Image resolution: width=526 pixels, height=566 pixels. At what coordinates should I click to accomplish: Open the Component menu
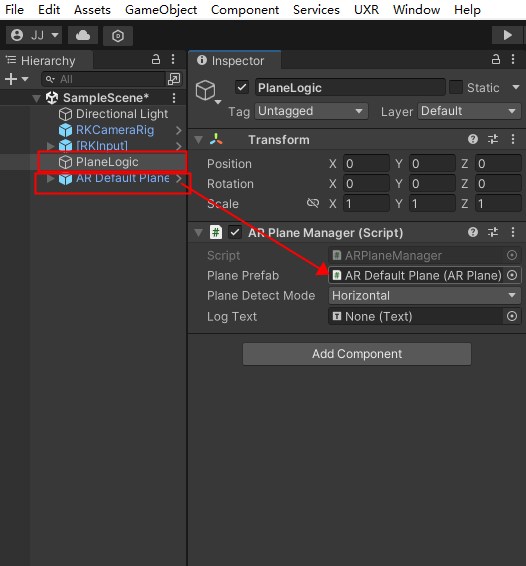(x=245, y=10)
